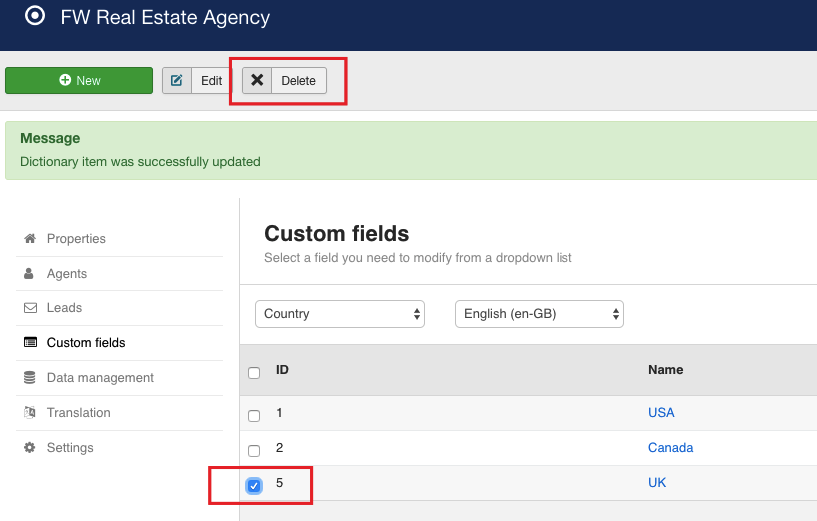
Task: Tick the select-all checkbox in table header
Action: [x=254, y=373]
